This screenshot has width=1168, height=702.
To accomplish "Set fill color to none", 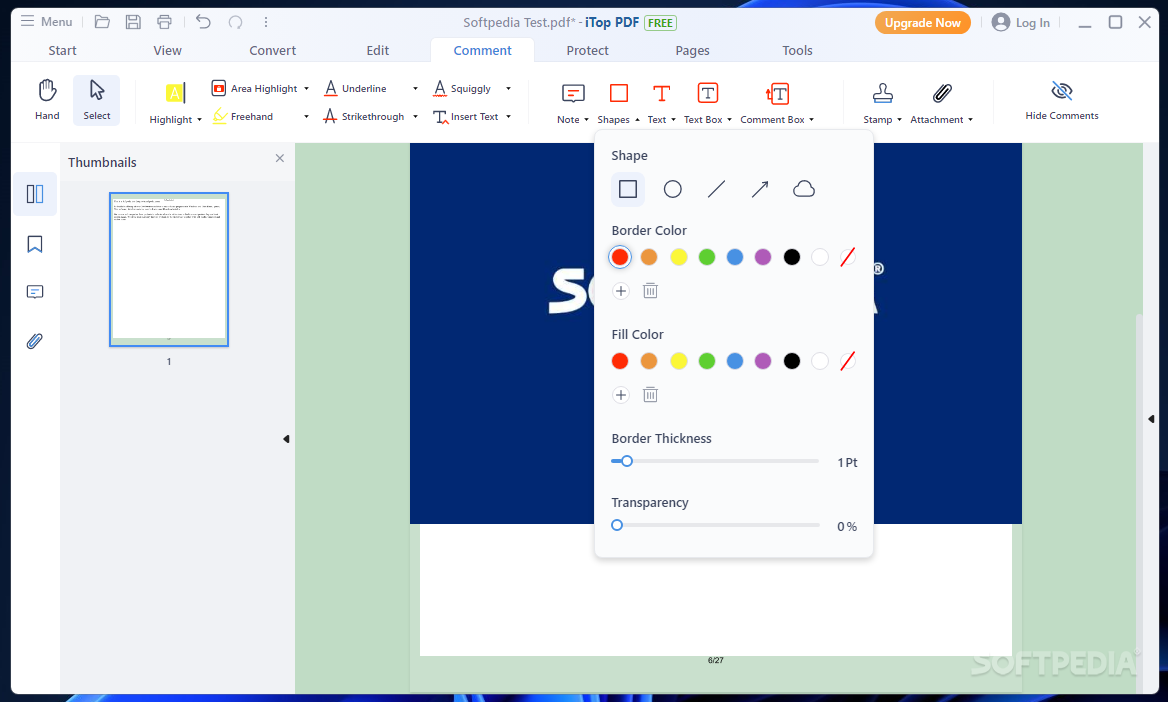I will click(848, 361).
